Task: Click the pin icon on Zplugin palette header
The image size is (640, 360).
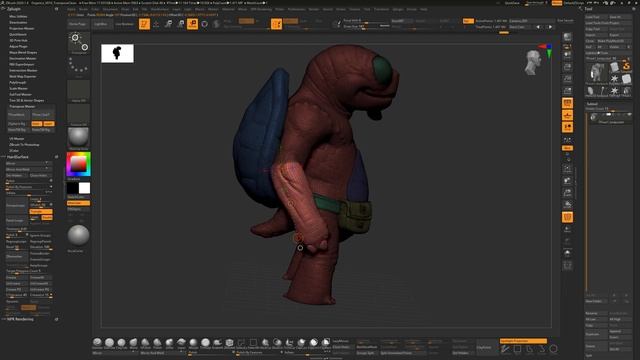Action: (56, 9)
